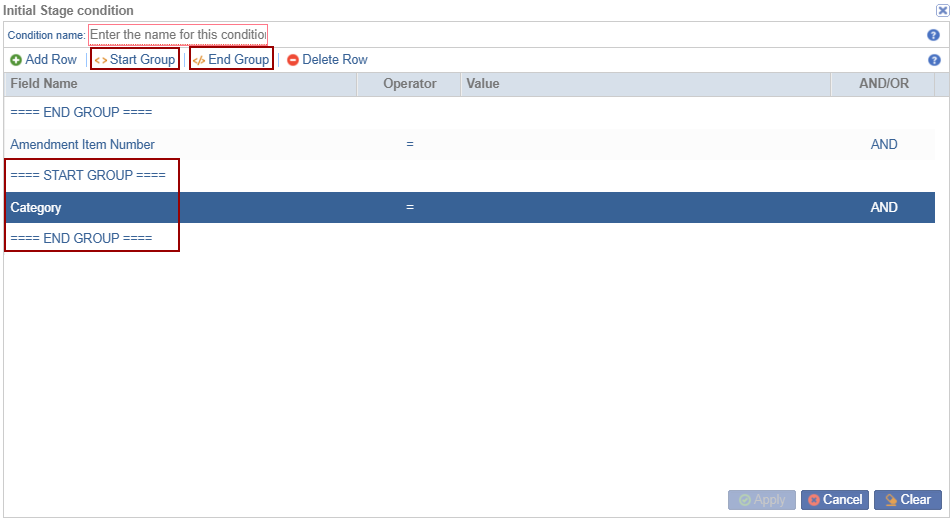The width and height of the screenshot is (950, 520).
Task: Click the Field Name column header
Action: [x=44, y=84]
